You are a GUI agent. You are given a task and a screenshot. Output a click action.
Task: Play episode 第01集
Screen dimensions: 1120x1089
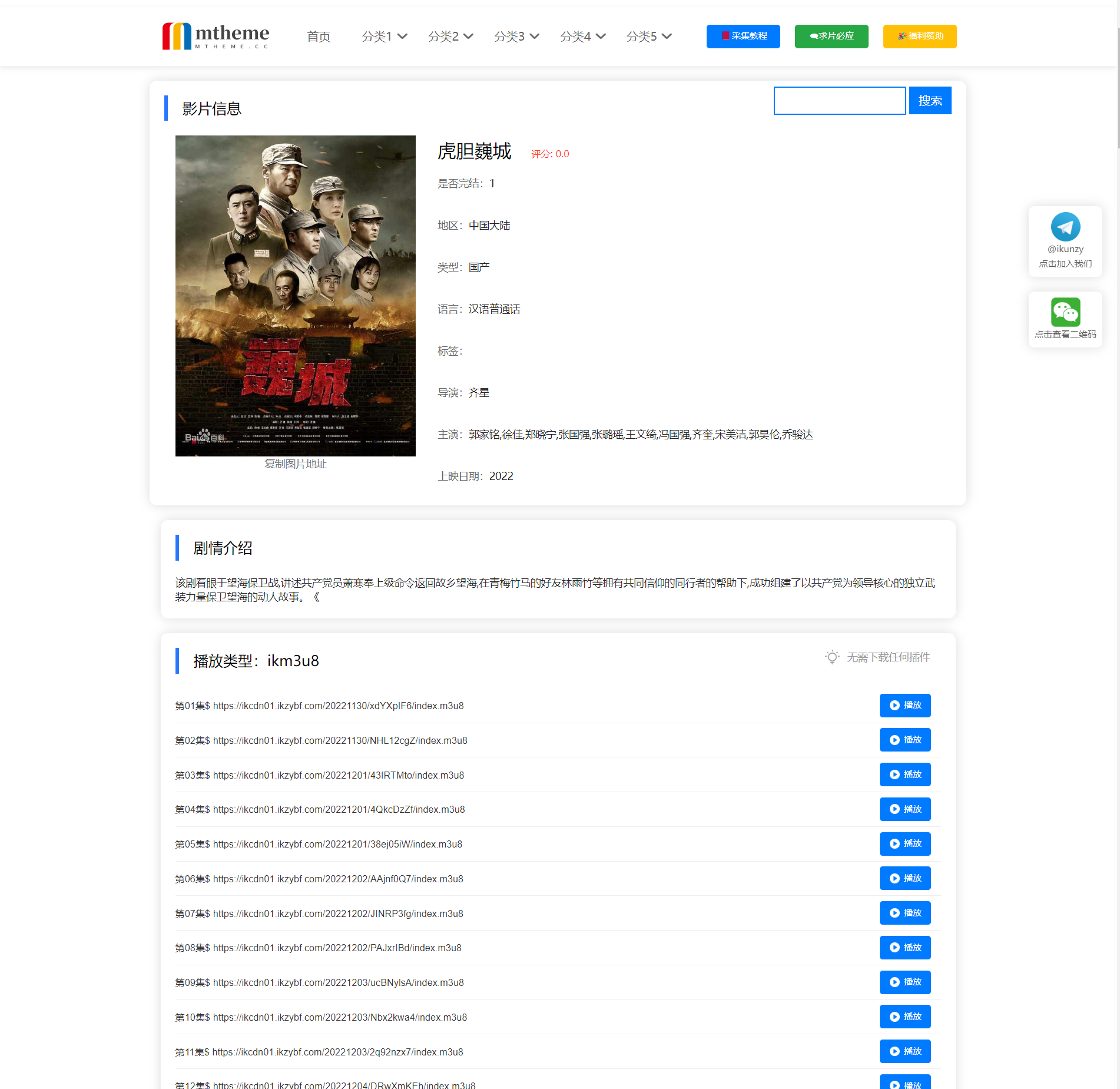click(x=905, y=706)
